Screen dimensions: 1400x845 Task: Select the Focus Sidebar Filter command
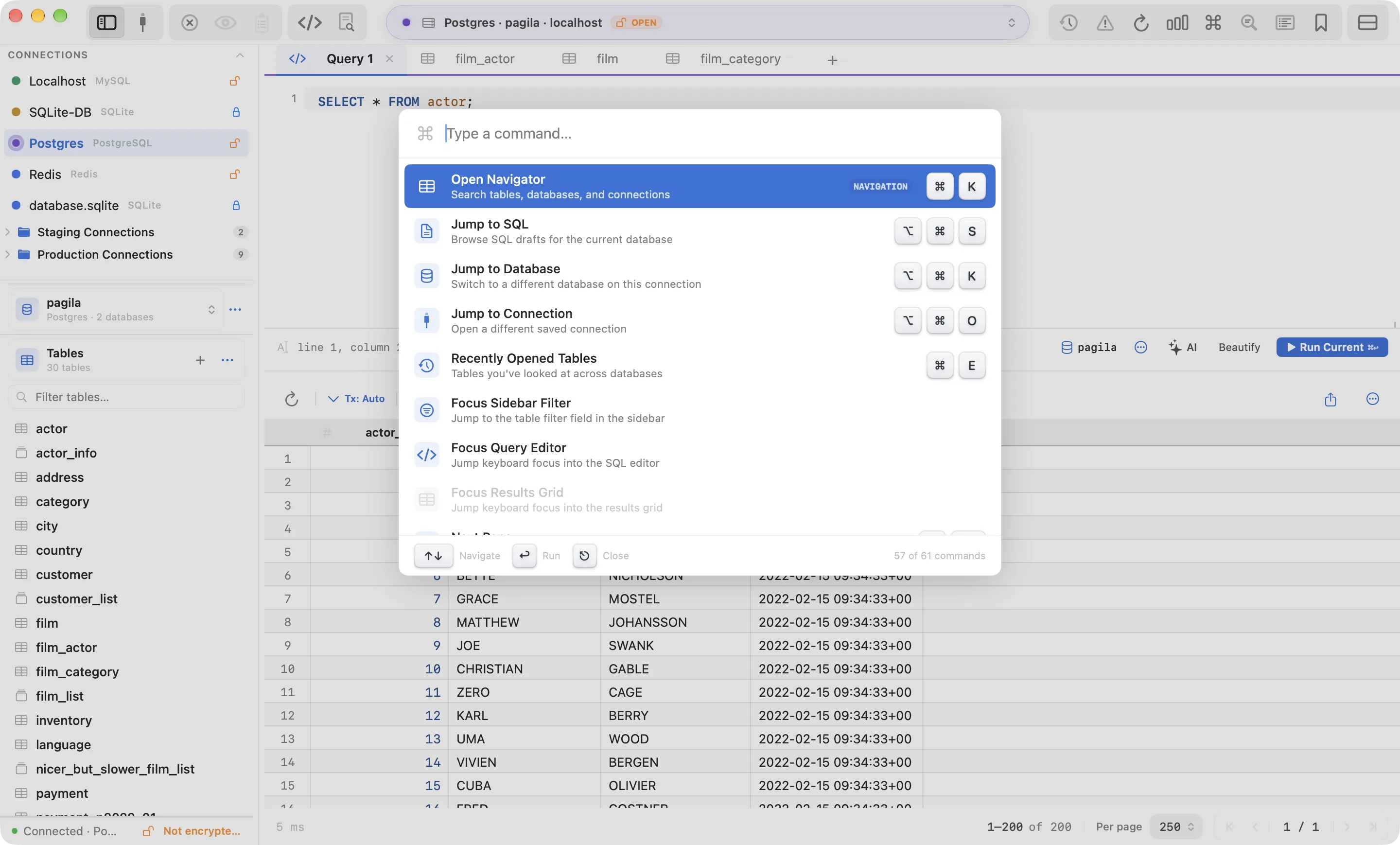(700, 410)
